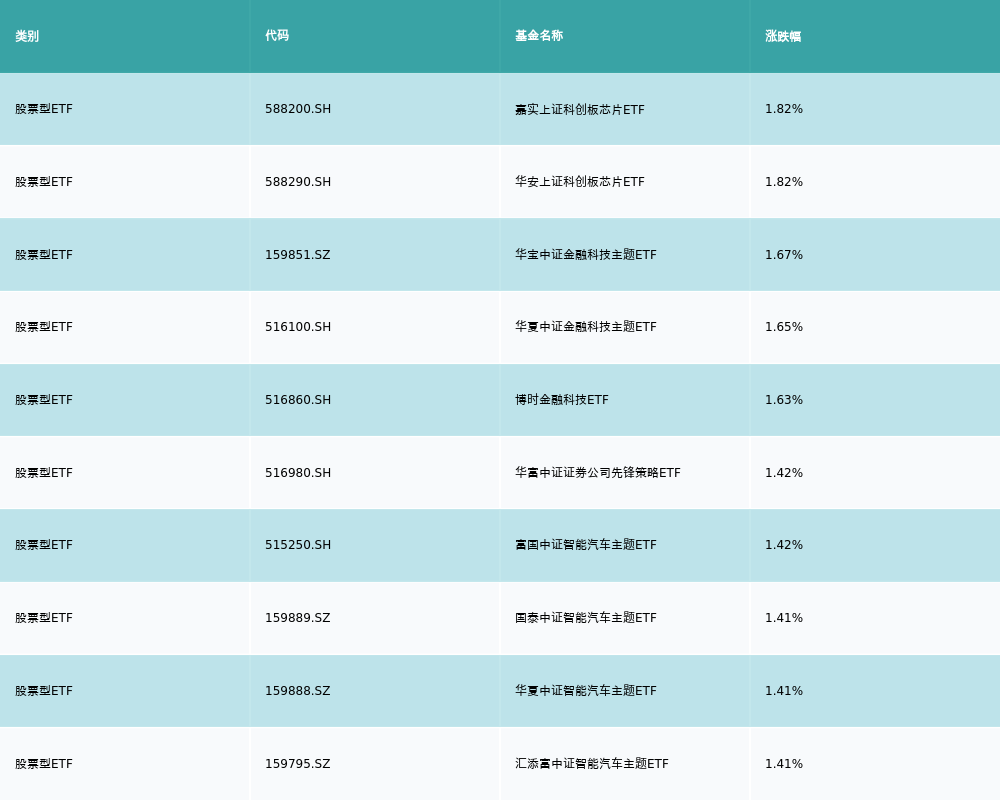
Task: Select code 516980.SH
Action: [x=298, y=473]
